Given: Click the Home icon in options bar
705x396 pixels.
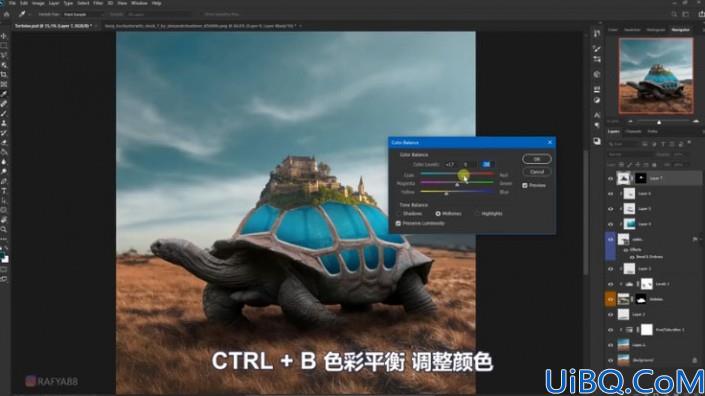Looking at the screenshot, I should [x=6, y=14].
